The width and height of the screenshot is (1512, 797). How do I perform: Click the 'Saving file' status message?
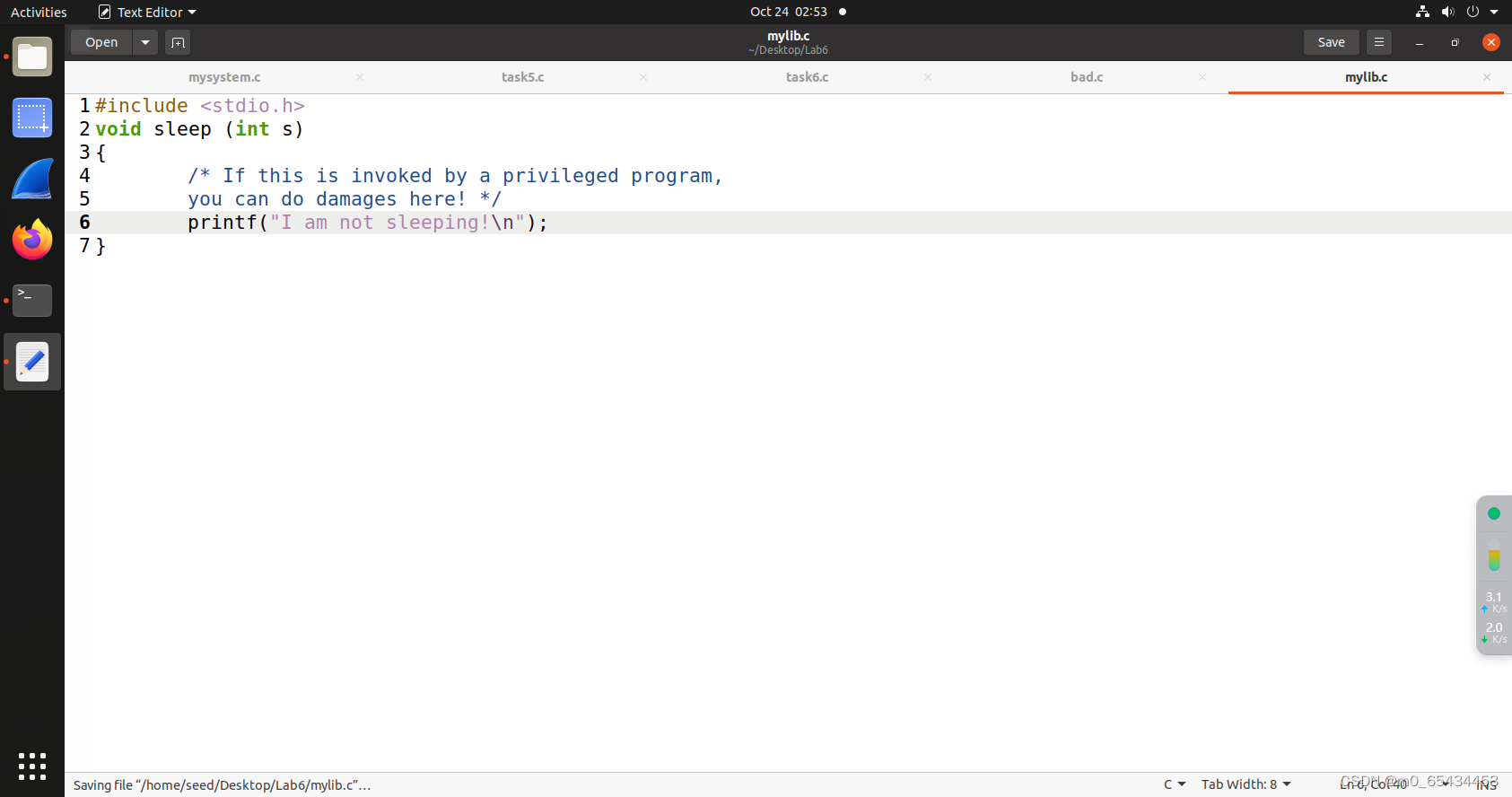coord(222,784)
